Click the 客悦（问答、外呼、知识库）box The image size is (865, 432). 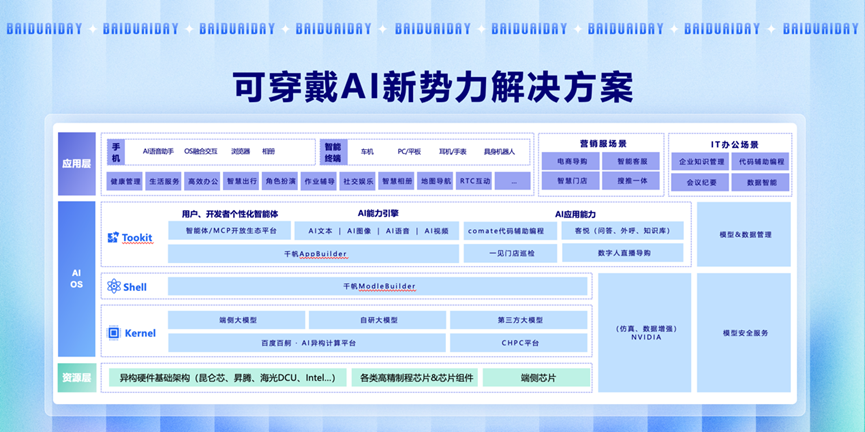(623, 231)
